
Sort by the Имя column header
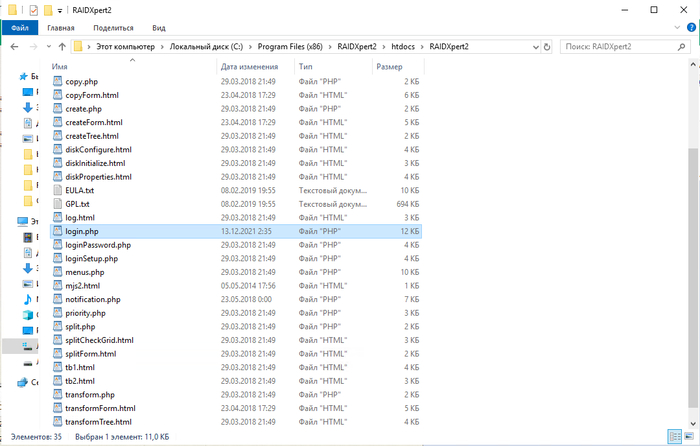(x=59, y=67)
